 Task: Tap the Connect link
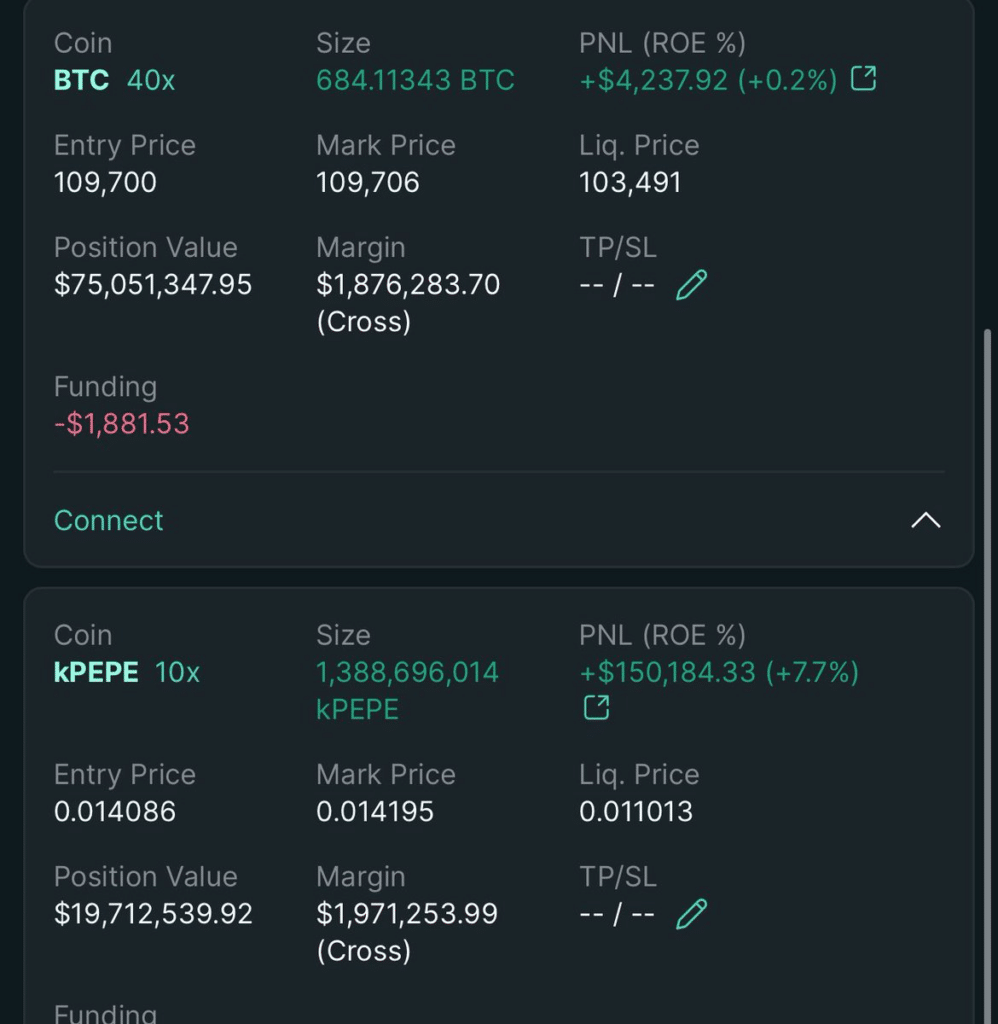pyautogui.click(x=108, y=520)
